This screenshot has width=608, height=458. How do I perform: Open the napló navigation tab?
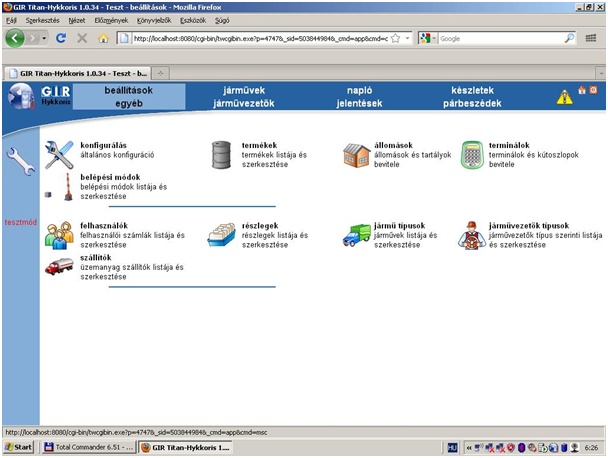(x=359, y=90)
